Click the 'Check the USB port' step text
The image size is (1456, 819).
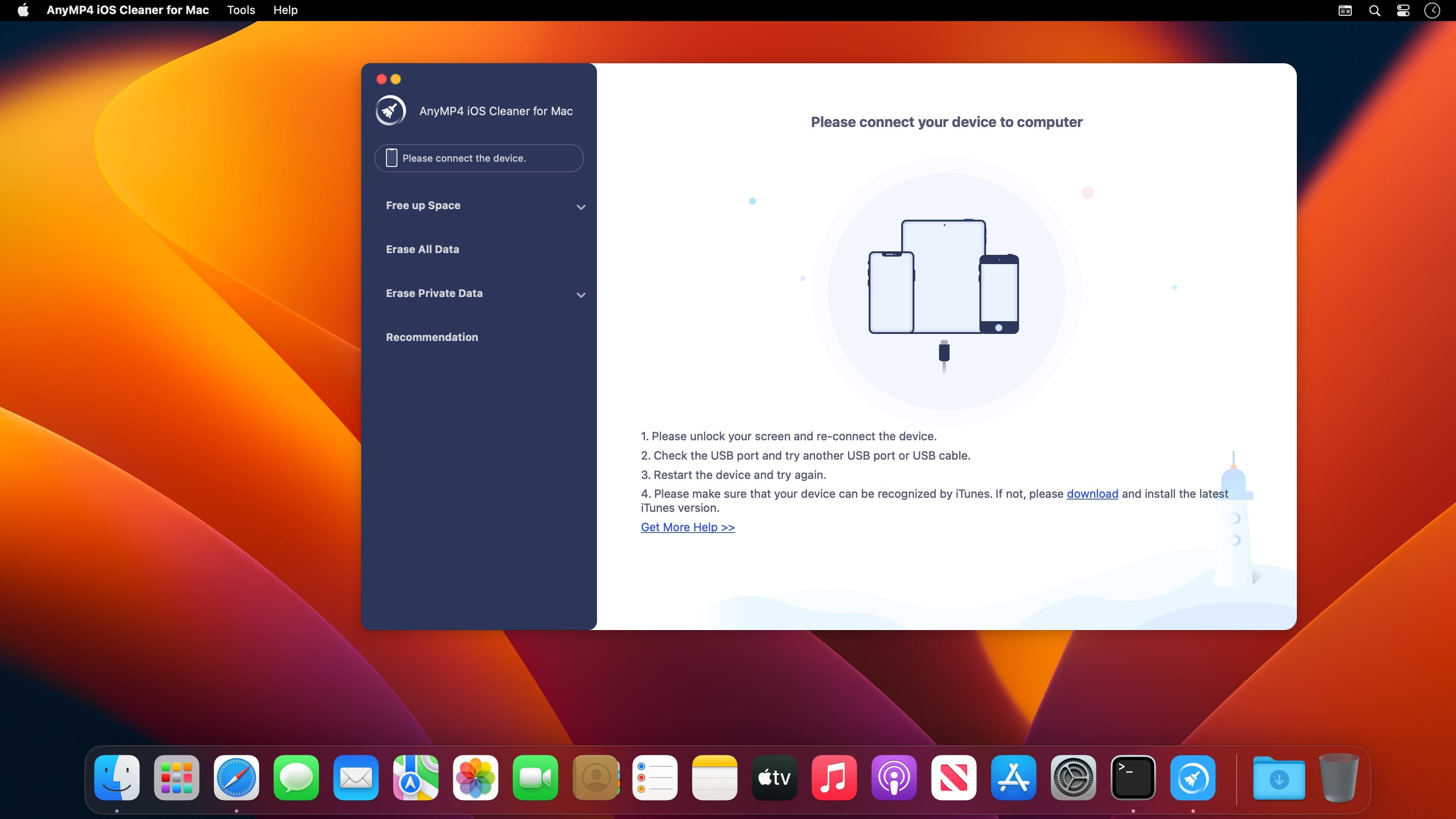click(805, 455)
